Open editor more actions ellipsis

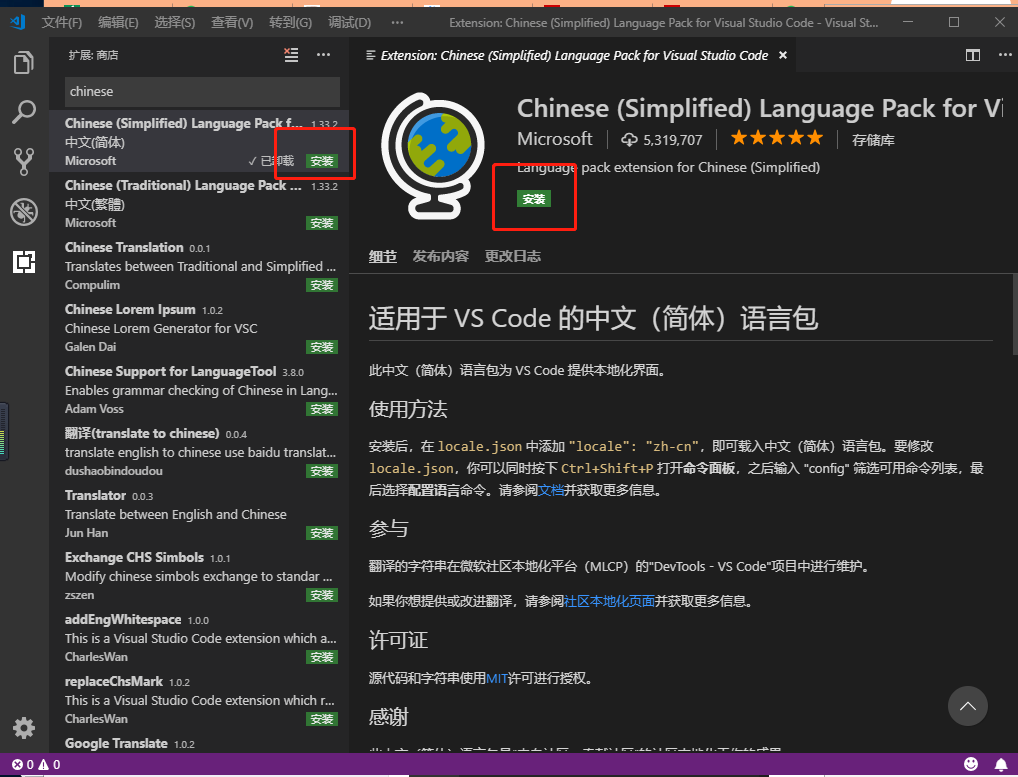click(1004, 55)
